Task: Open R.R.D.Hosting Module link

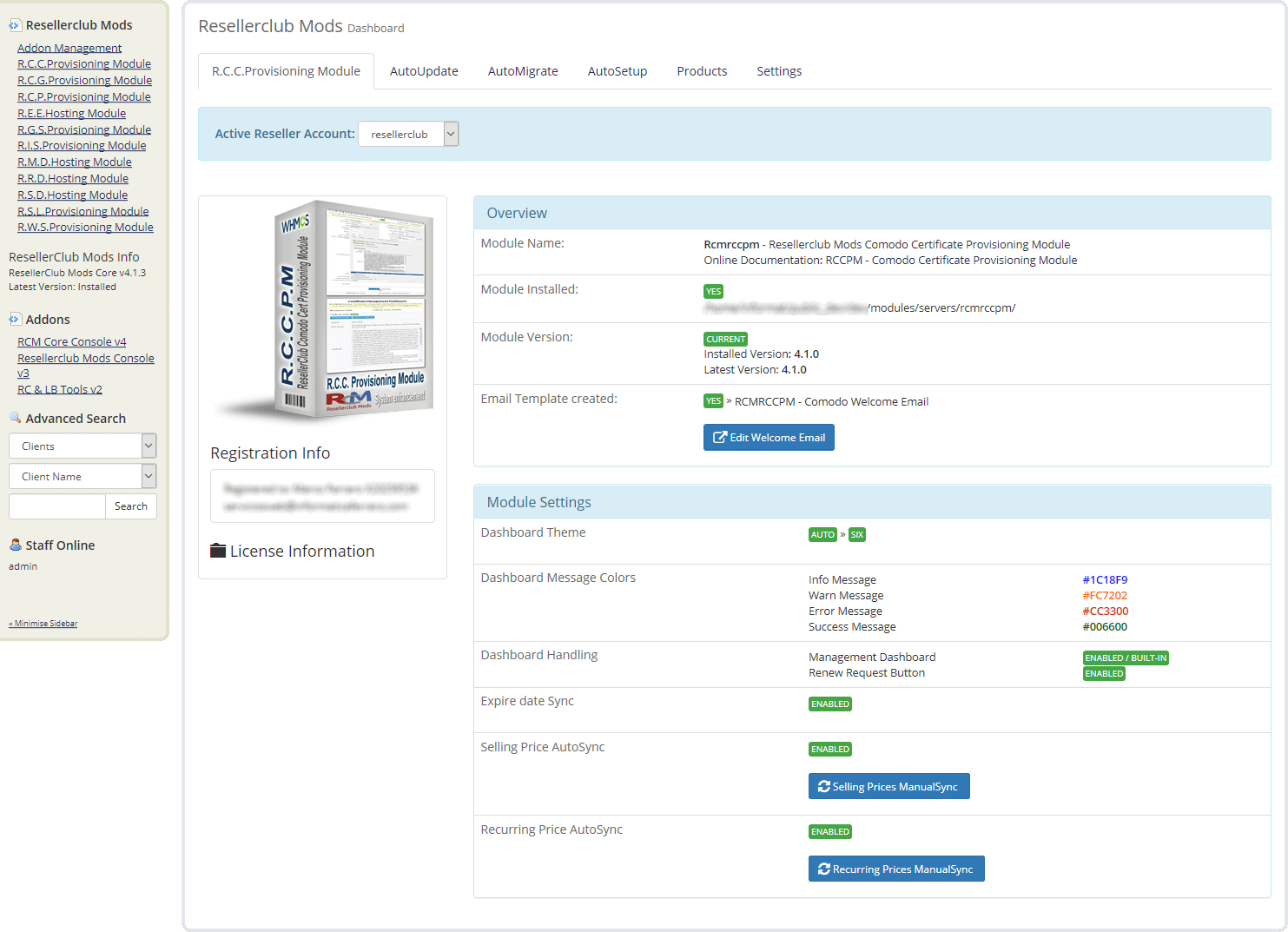Action: click(x=73, y=178)
